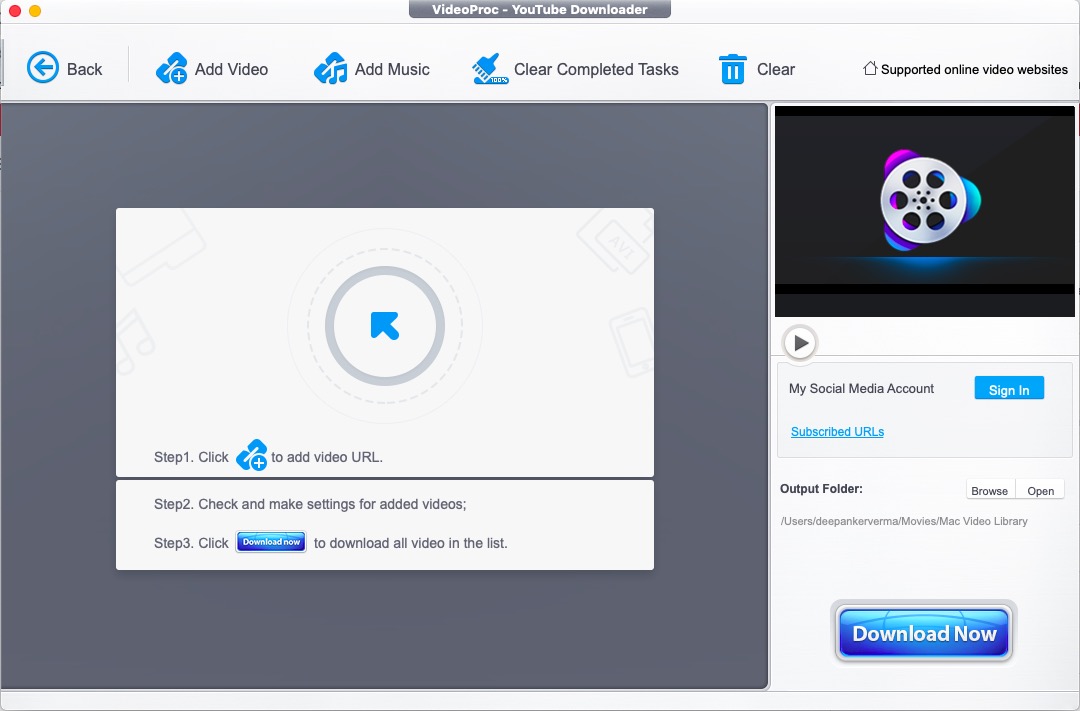Click Browse to choose output folder

[989, 490]
